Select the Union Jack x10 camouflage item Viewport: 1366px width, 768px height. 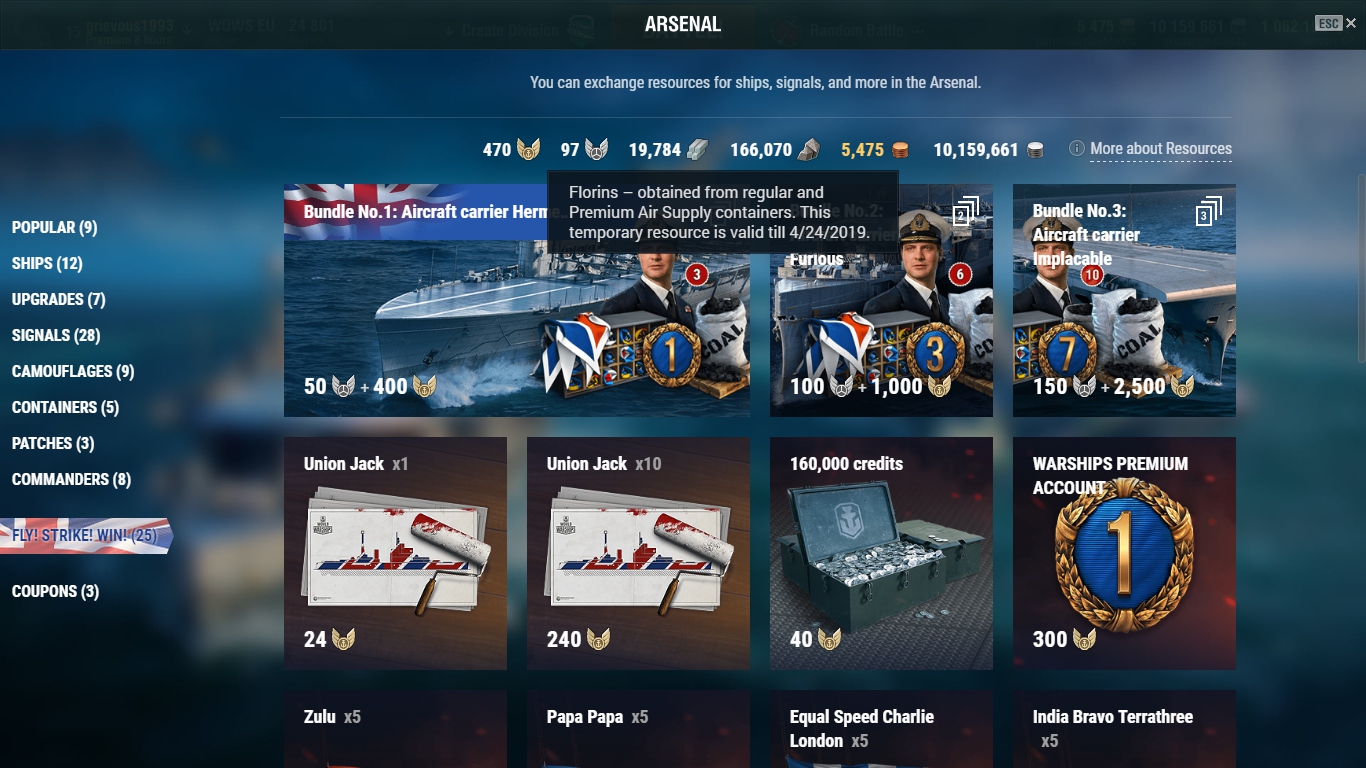[x=638, y=553]
